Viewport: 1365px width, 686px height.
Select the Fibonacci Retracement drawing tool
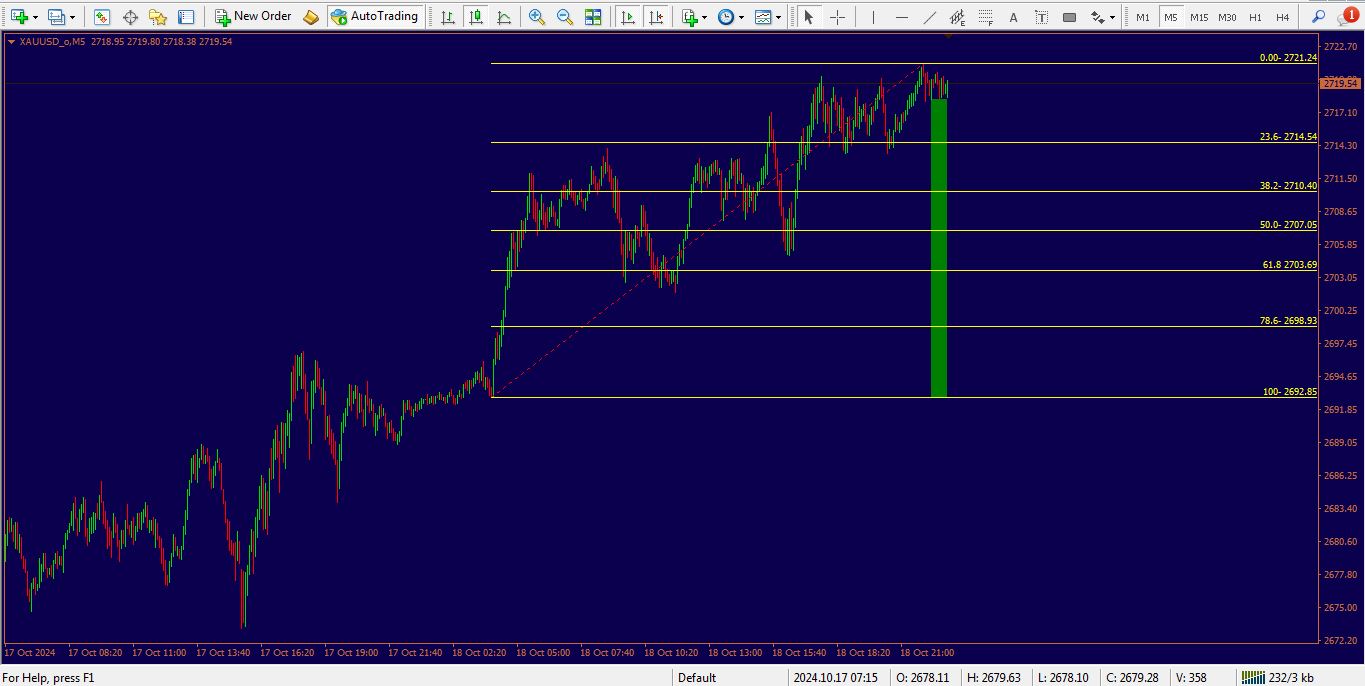pyautogui.click(x=985, y=16)
